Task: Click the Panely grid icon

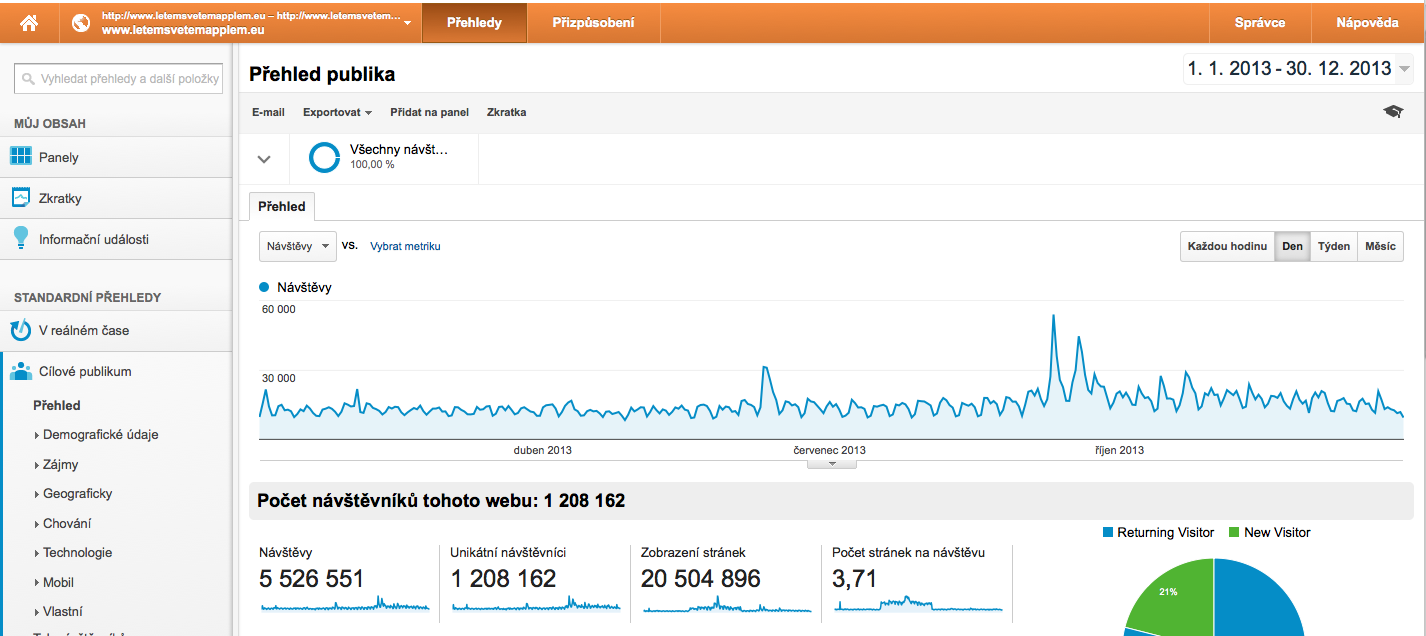Action: coord(21,157)
